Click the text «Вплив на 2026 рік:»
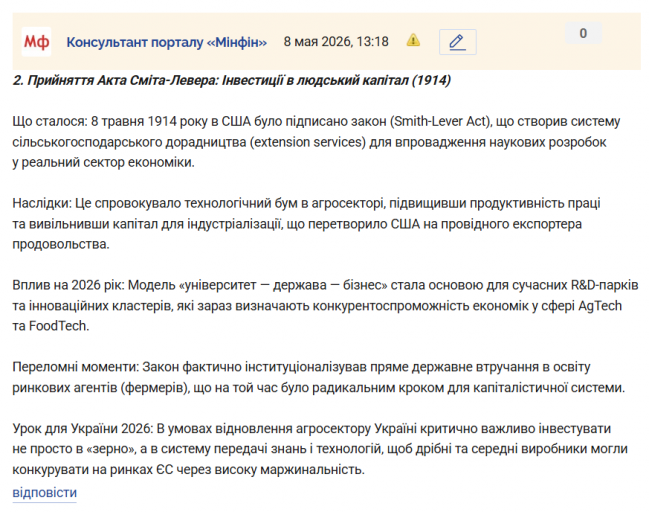 (x=68, y=285)
